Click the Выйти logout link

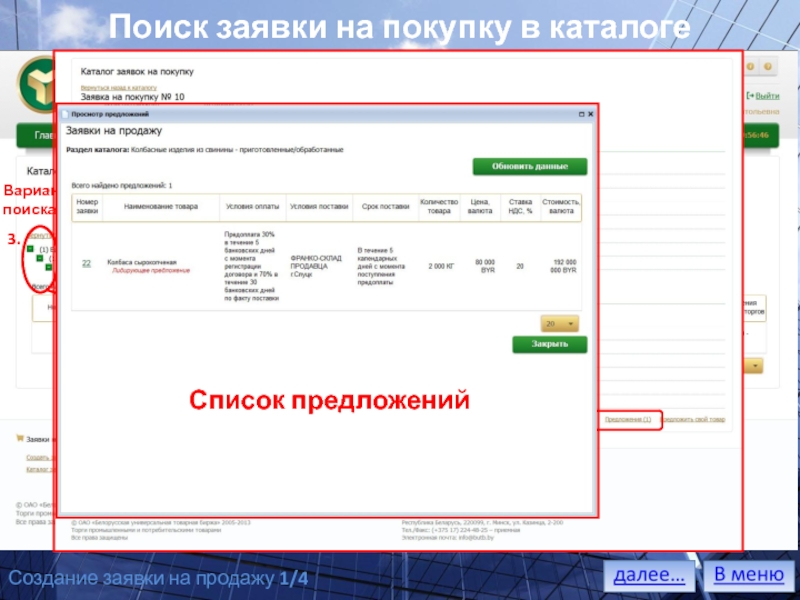[767, 95]
